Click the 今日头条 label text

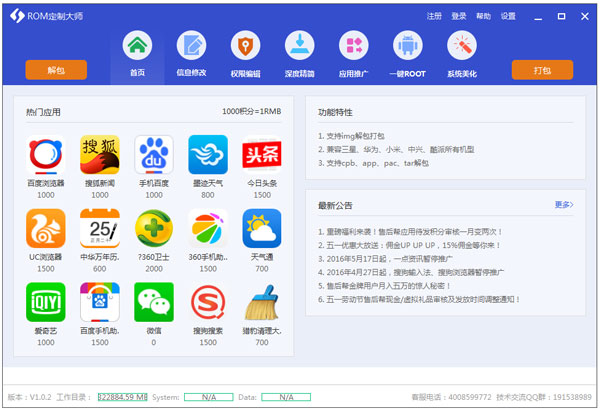(262, 183)
